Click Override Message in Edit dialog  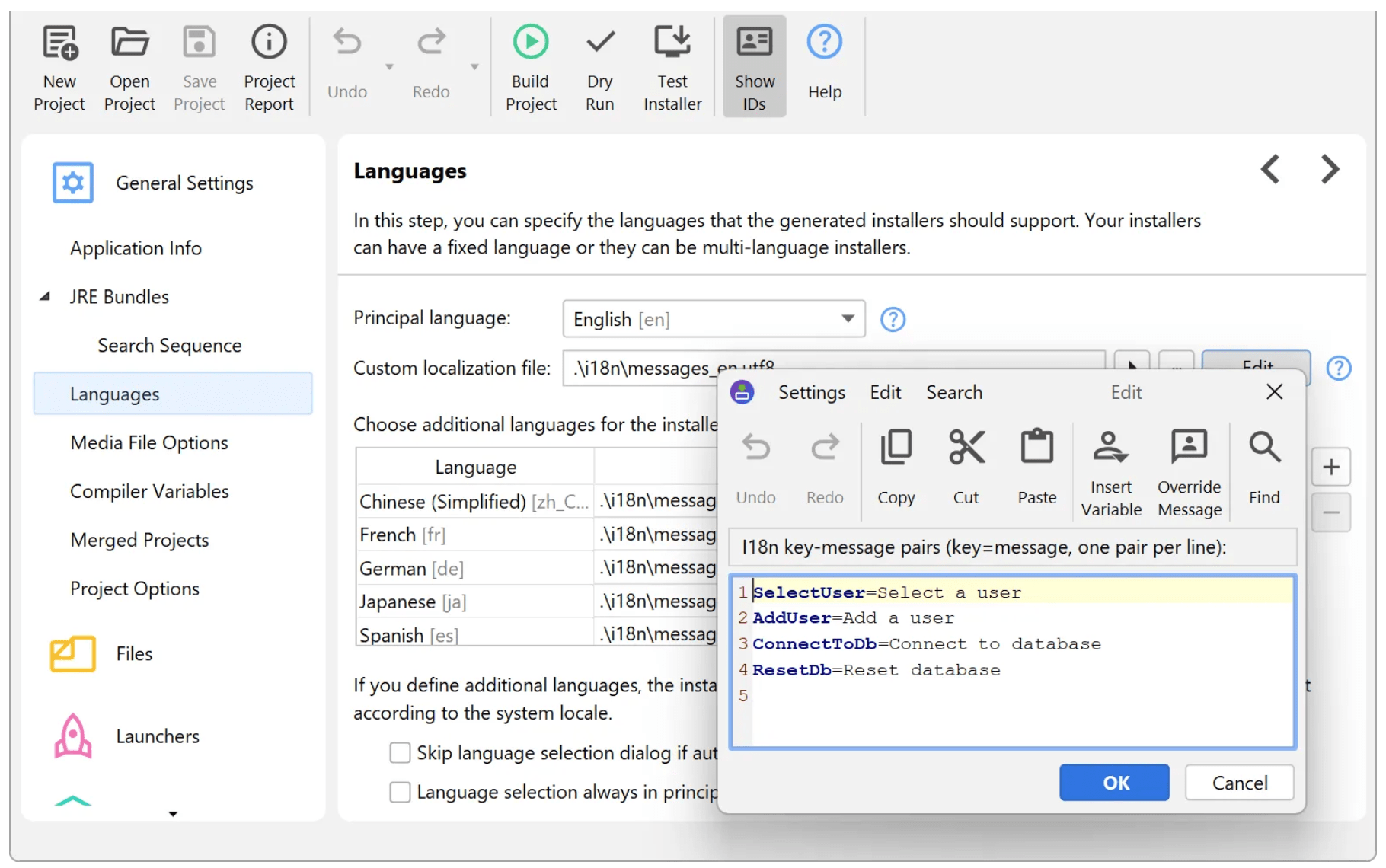(1189, 473)
